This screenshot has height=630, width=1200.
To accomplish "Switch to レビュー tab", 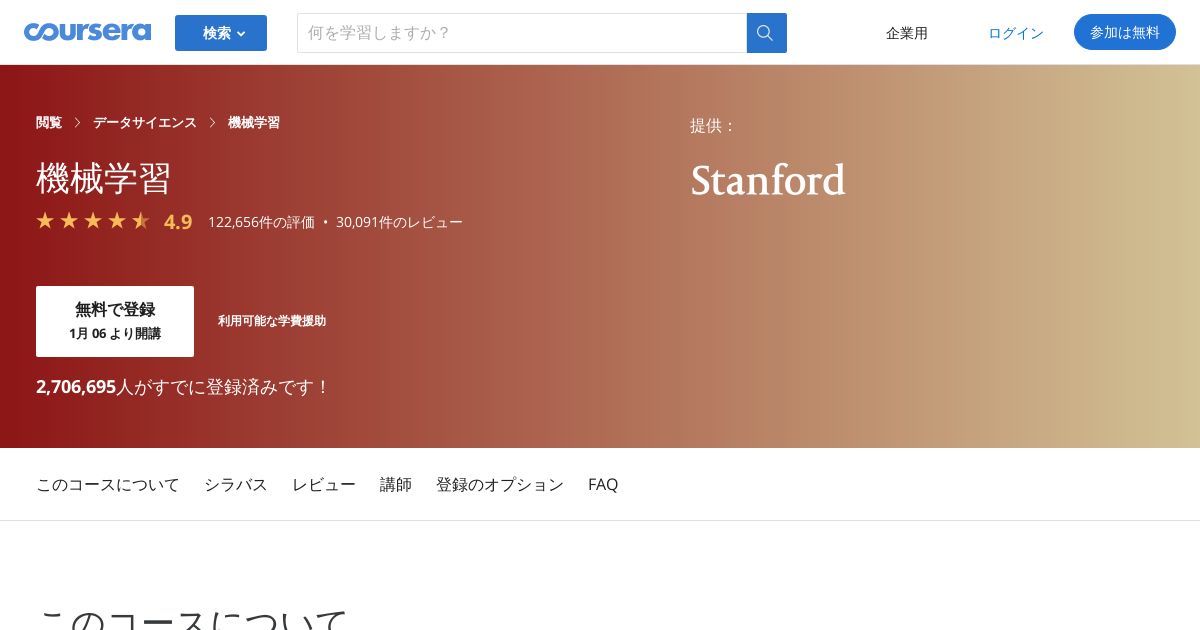I will [x=324, y=484].
